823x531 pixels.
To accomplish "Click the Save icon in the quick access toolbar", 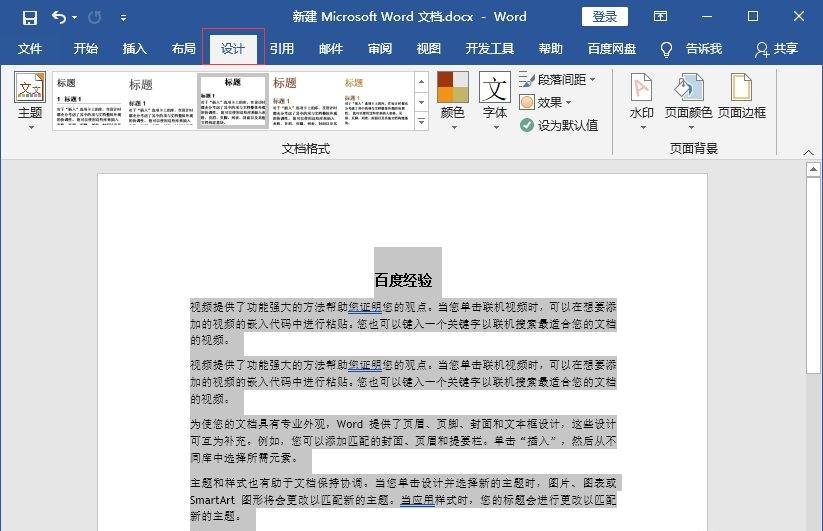I will pos(30,18).
